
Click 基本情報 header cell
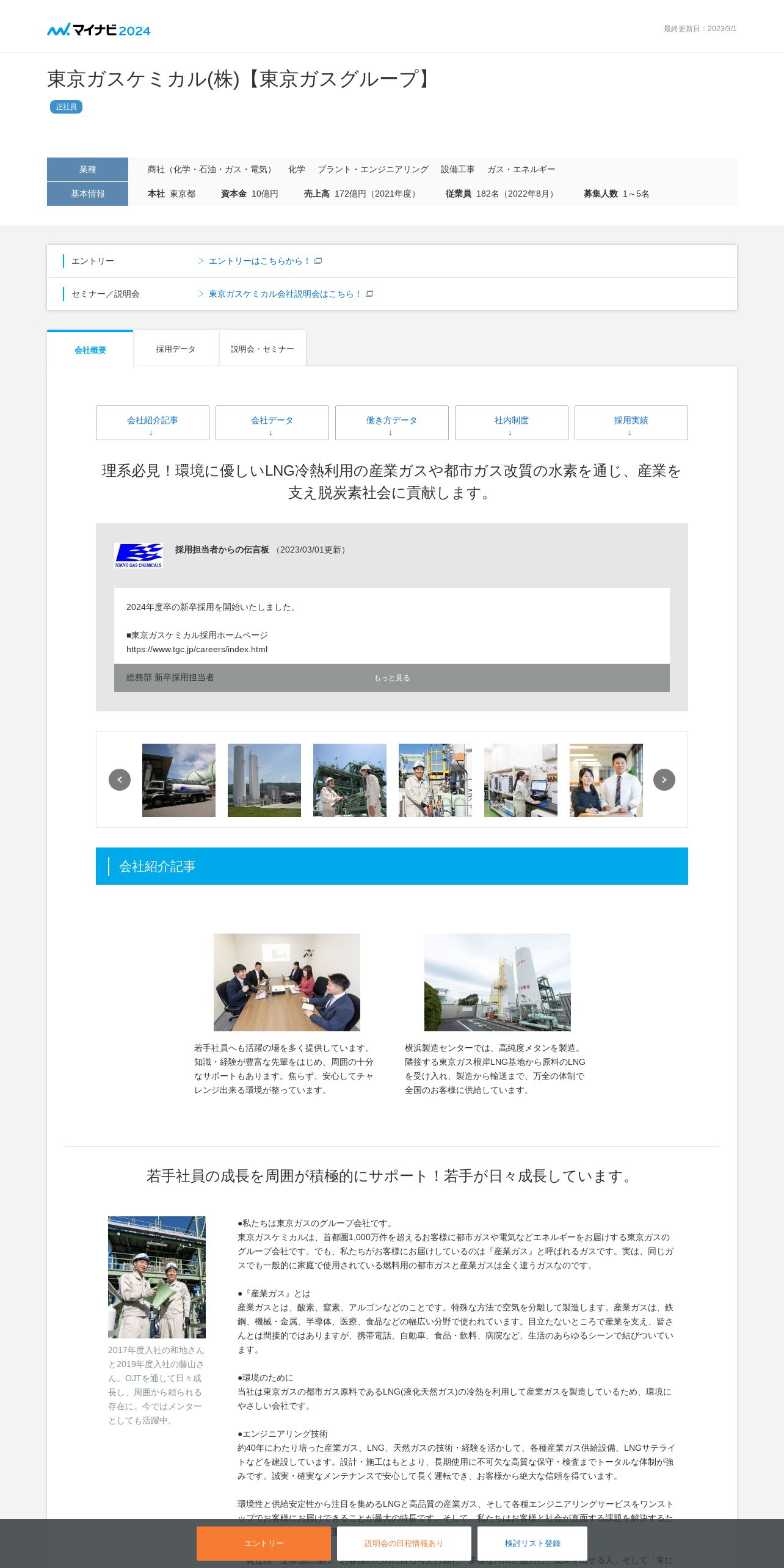(x=87, y=194)
